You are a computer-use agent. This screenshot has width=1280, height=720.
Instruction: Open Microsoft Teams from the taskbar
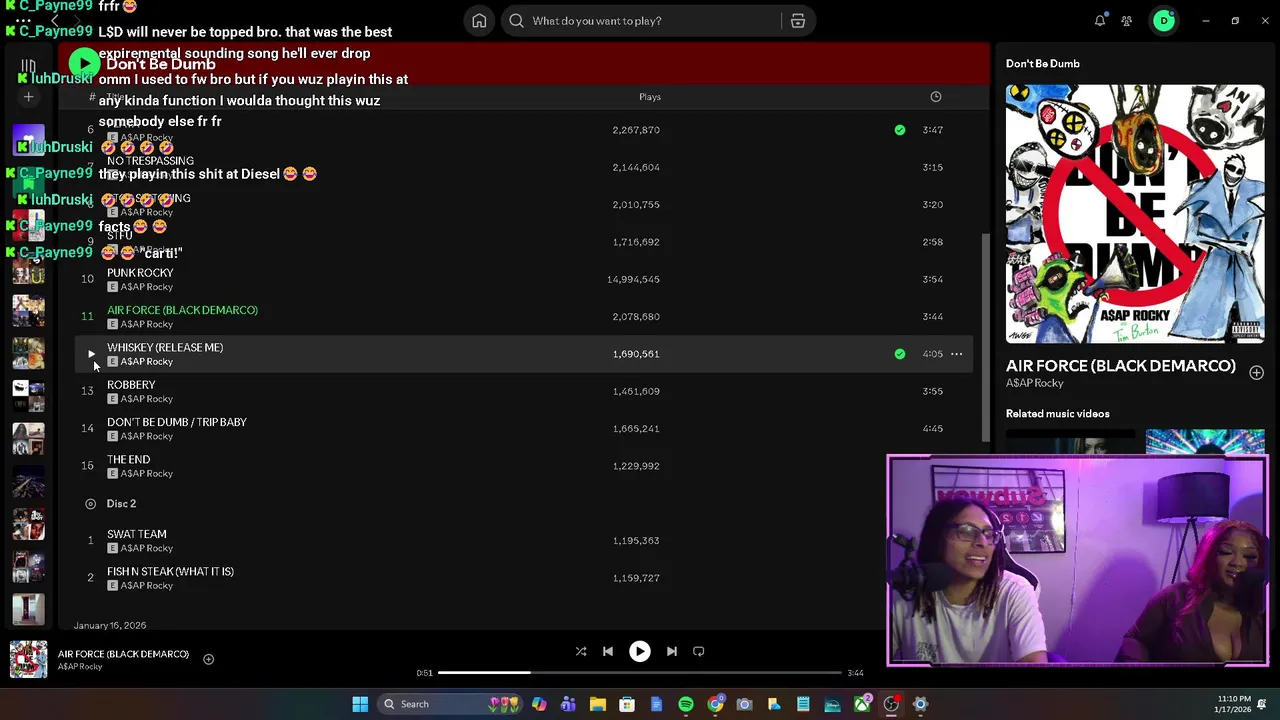pos(568,704)
